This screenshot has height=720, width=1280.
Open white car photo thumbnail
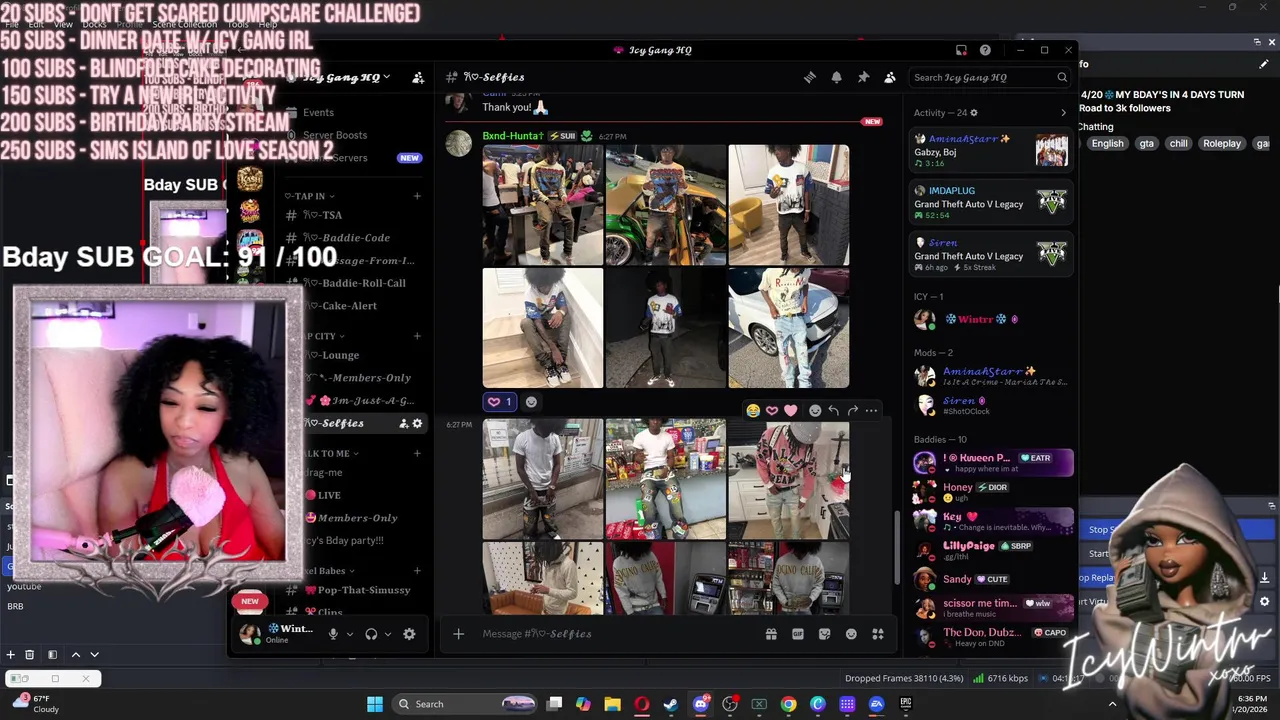788,328
